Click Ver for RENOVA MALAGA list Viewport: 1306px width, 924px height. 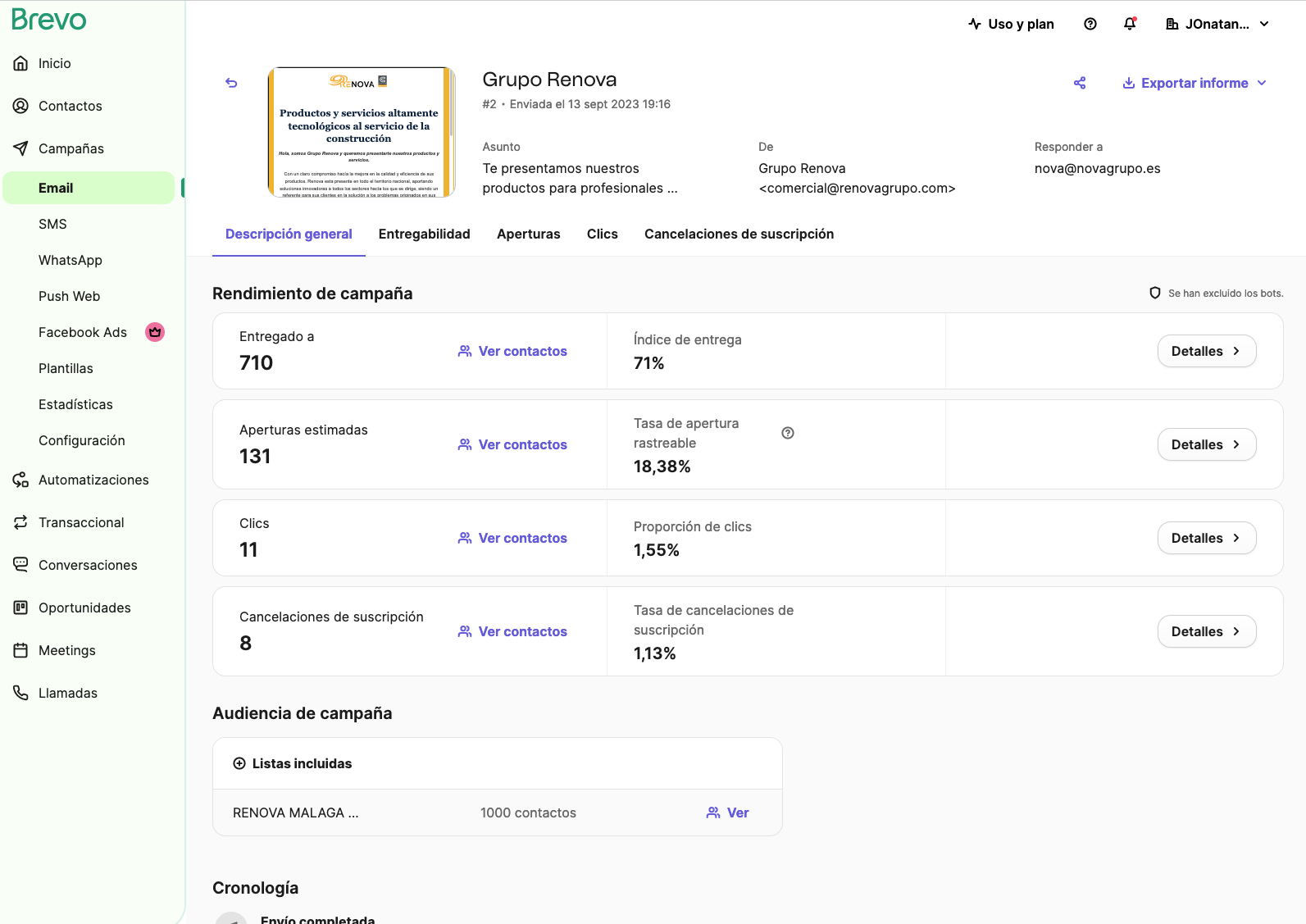728,812
